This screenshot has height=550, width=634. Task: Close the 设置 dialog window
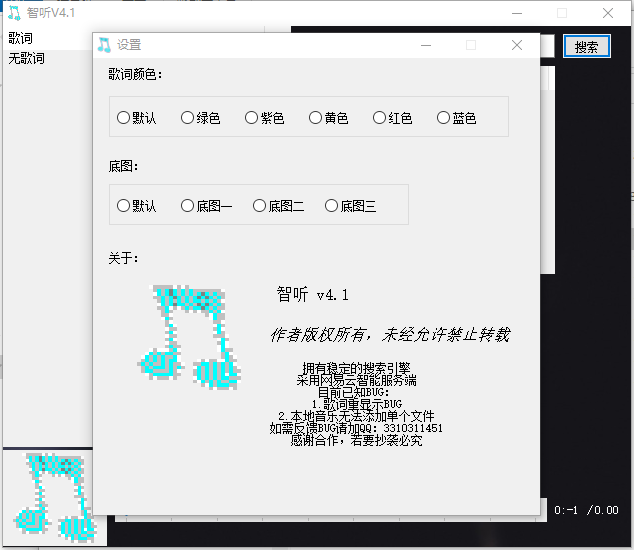point(517,45)
